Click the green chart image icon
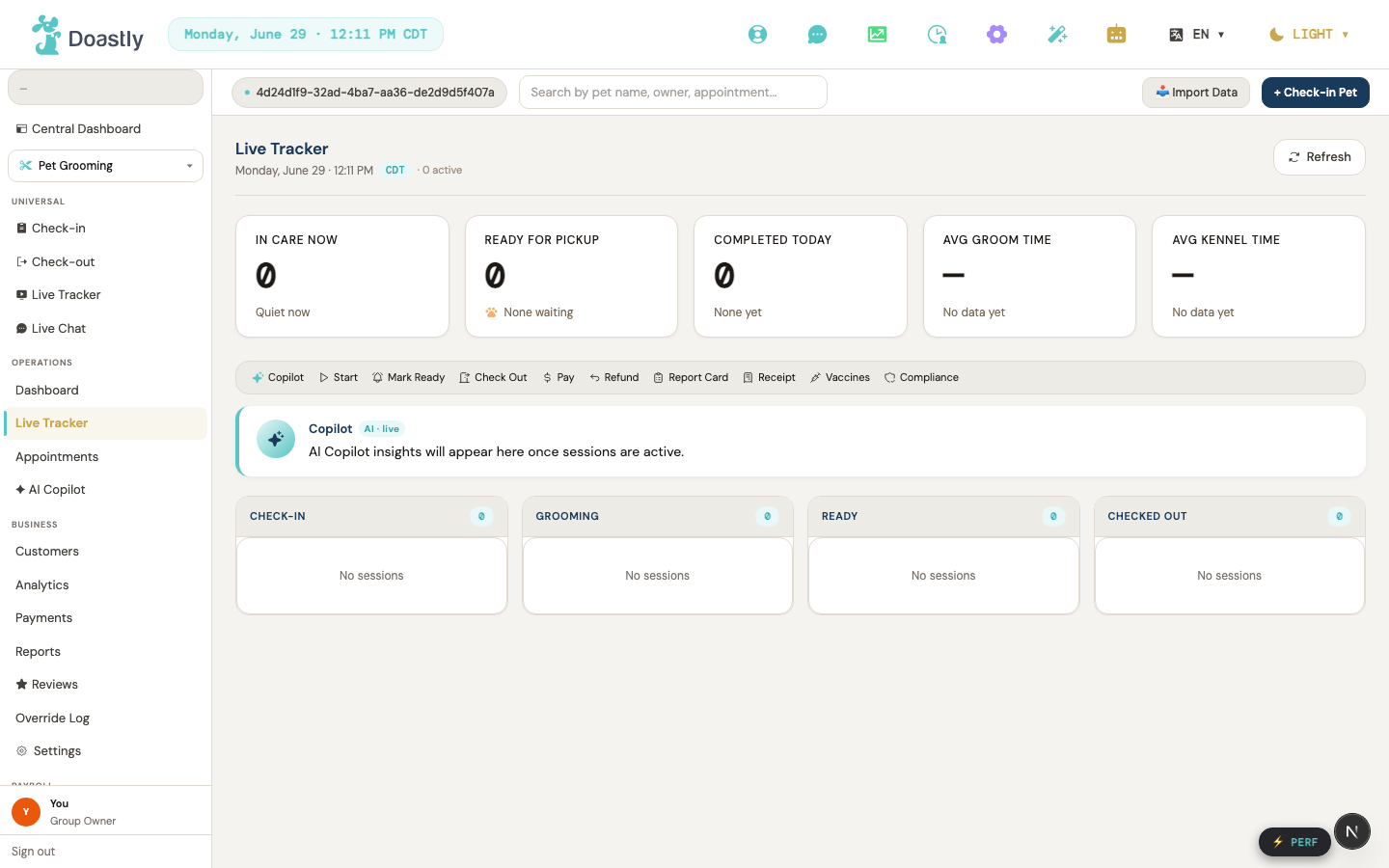1389x868 pixels. (x=877, y=35)
